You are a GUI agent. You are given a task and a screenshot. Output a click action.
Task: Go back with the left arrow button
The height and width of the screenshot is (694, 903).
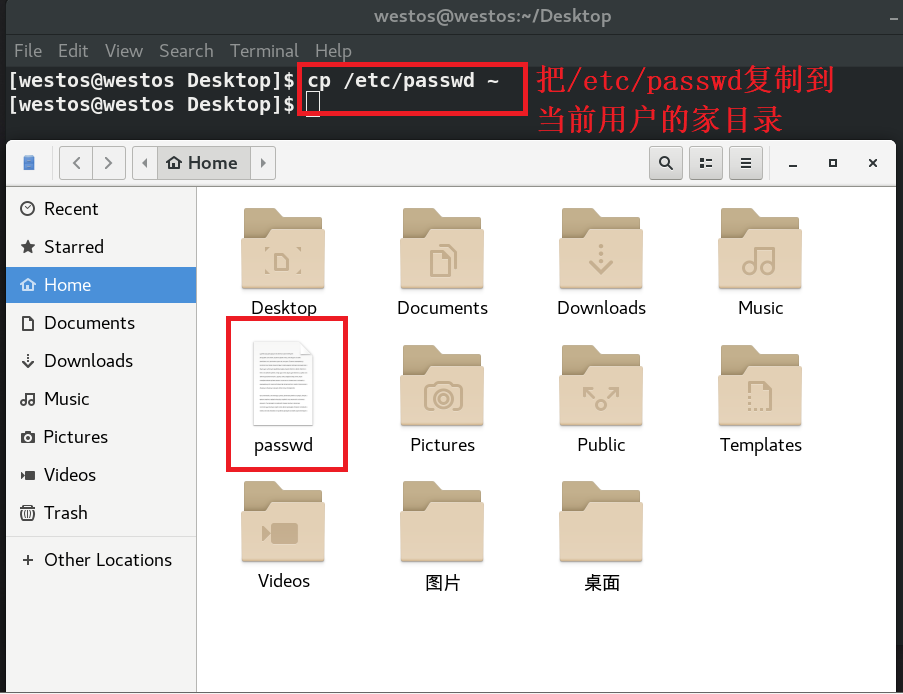(x=77, y=163)
